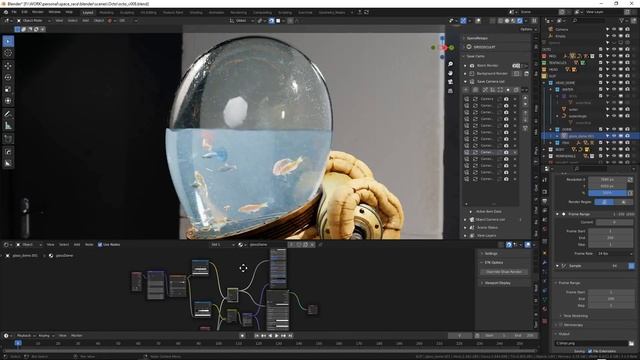Image resolution: width=640 pixels, height=360 pixels.
Task: Click the folder icon beside output path
Action: click(x=631, y=343)
